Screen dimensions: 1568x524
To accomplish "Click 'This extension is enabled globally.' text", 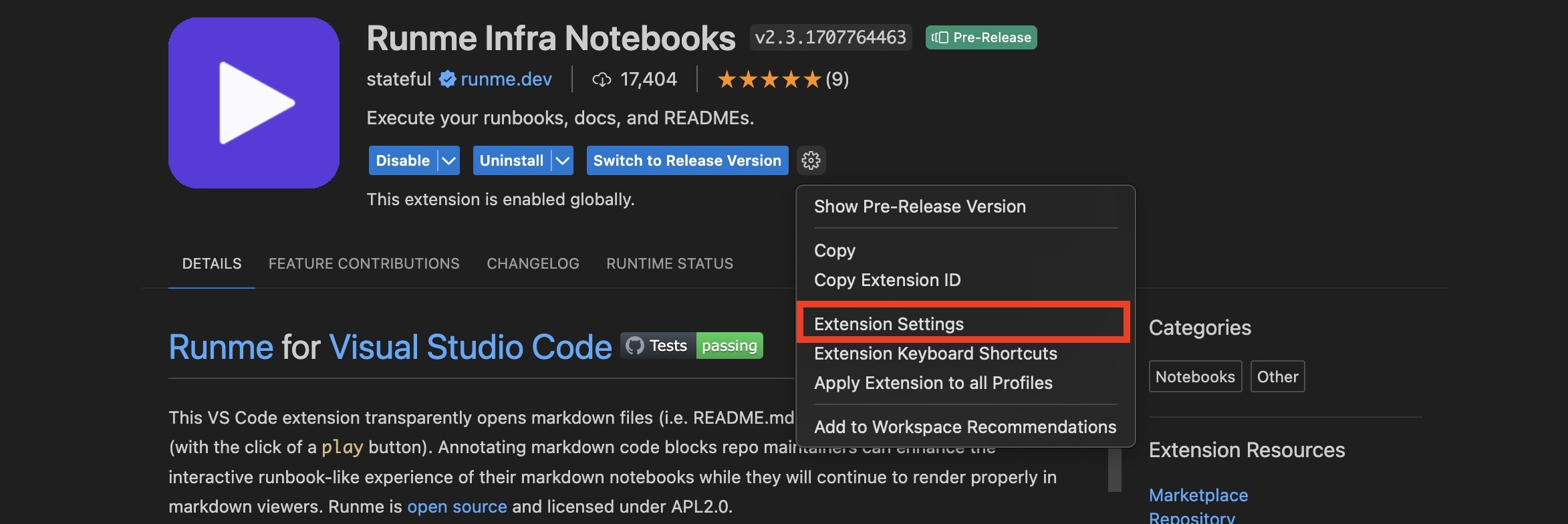I will coord(501,199).
